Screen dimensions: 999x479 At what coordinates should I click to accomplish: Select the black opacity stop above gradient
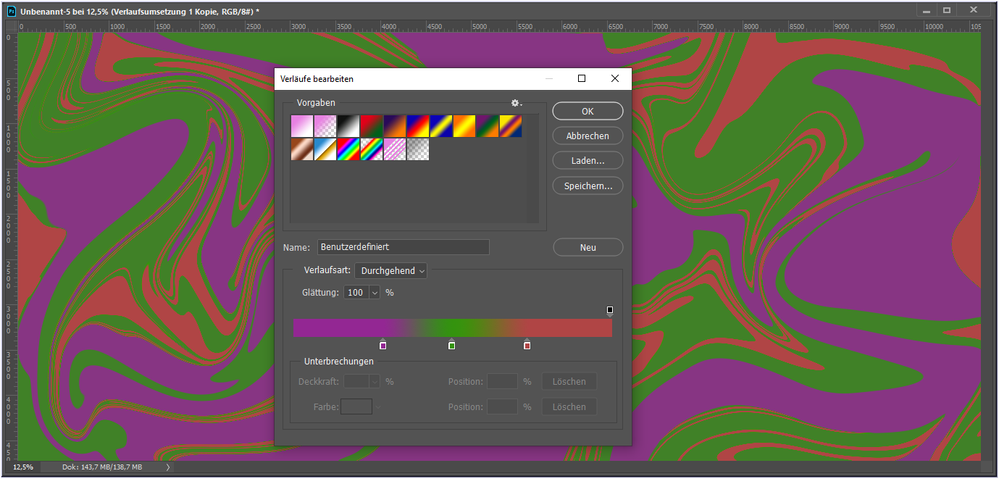click(610, 311)
